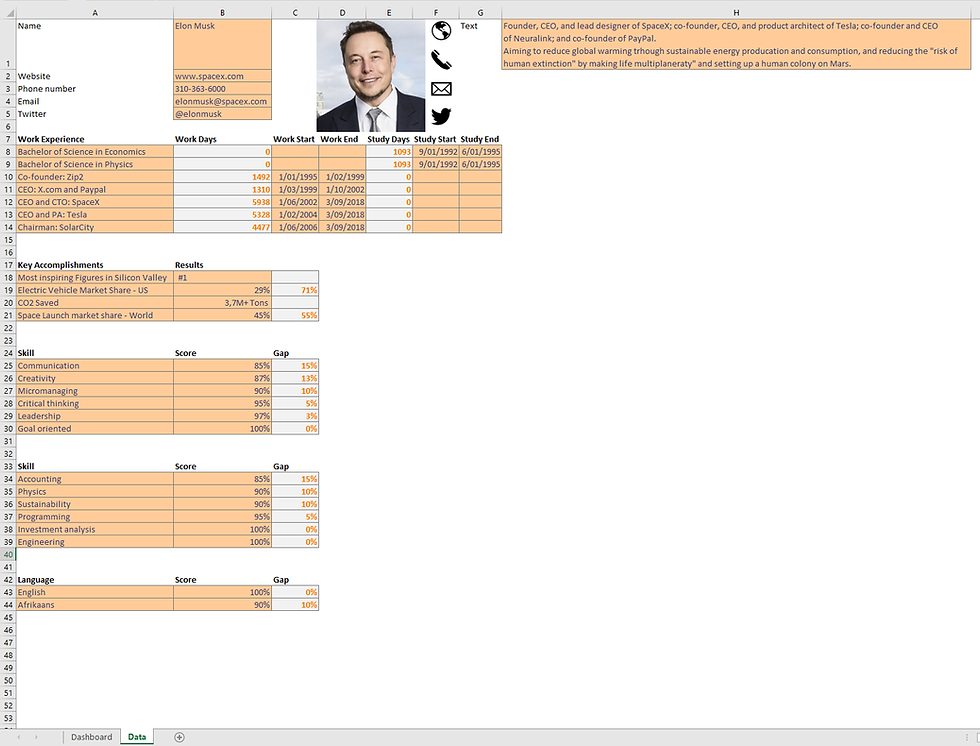Select column B header
The width and height of the screenshot is (980, 746).
(222, 12)
